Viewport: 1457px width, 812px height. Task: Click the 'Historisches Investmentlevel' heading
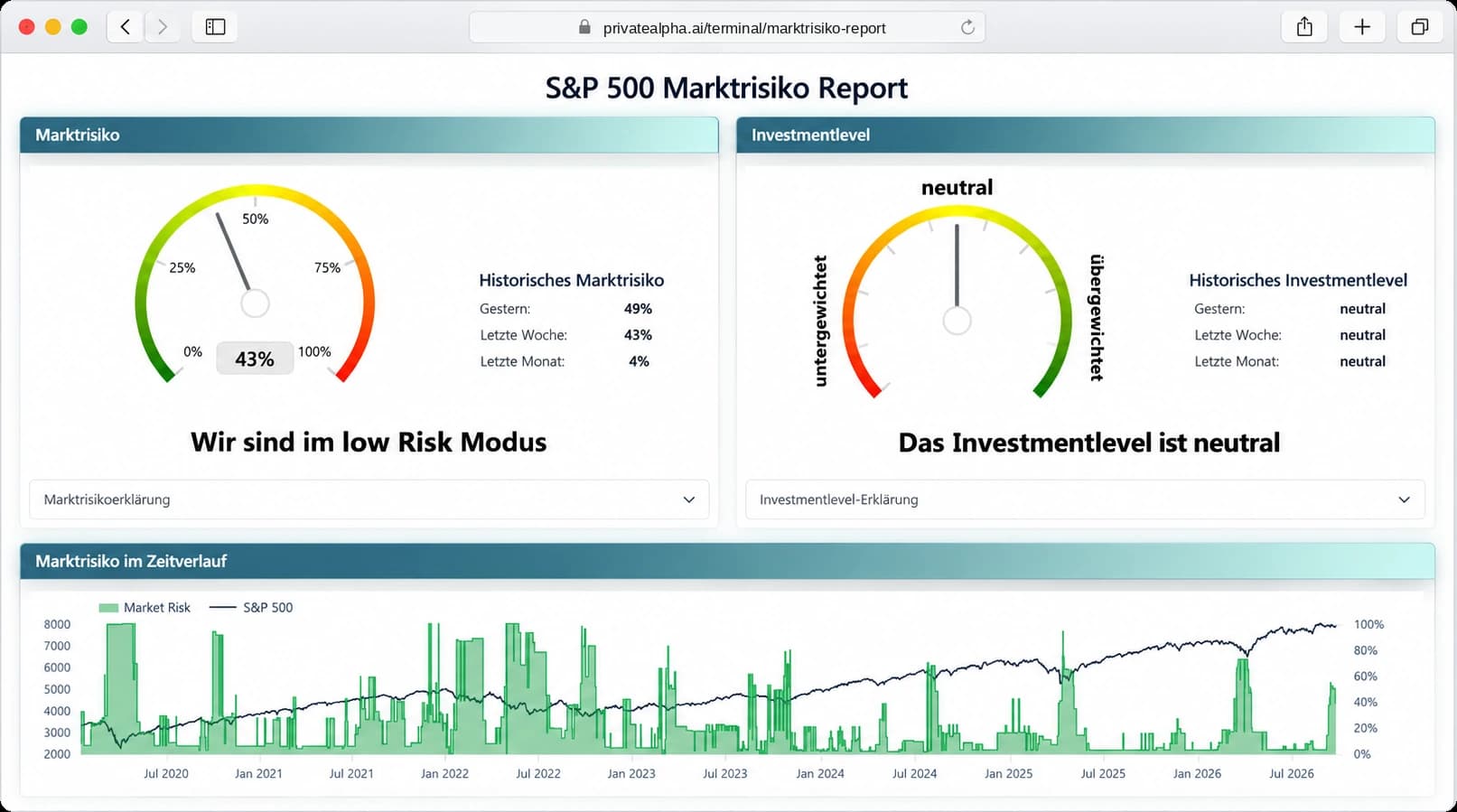coord(1298,280)
